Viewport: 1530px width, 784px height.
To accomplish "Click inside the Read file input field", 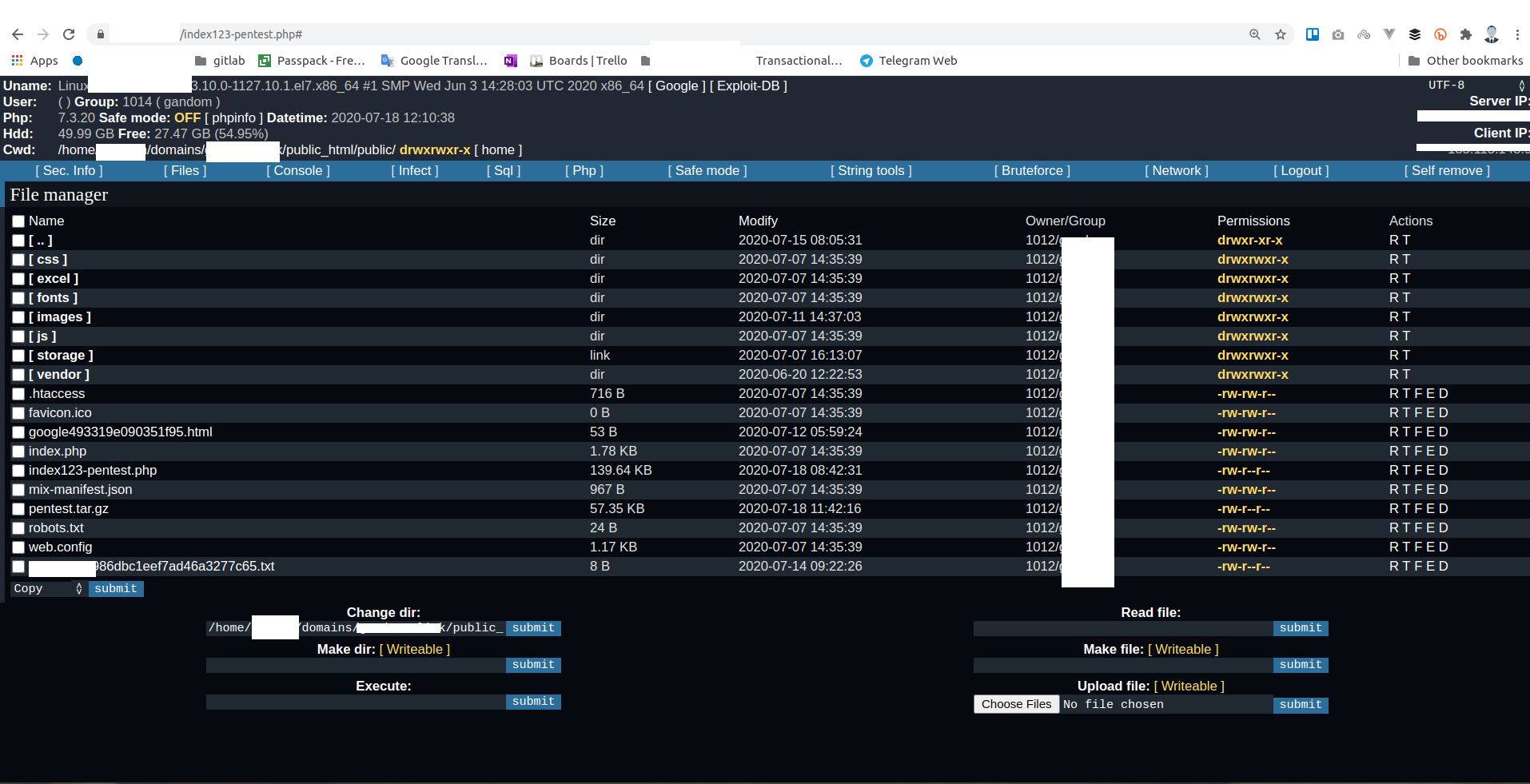I will [1119, 628].
